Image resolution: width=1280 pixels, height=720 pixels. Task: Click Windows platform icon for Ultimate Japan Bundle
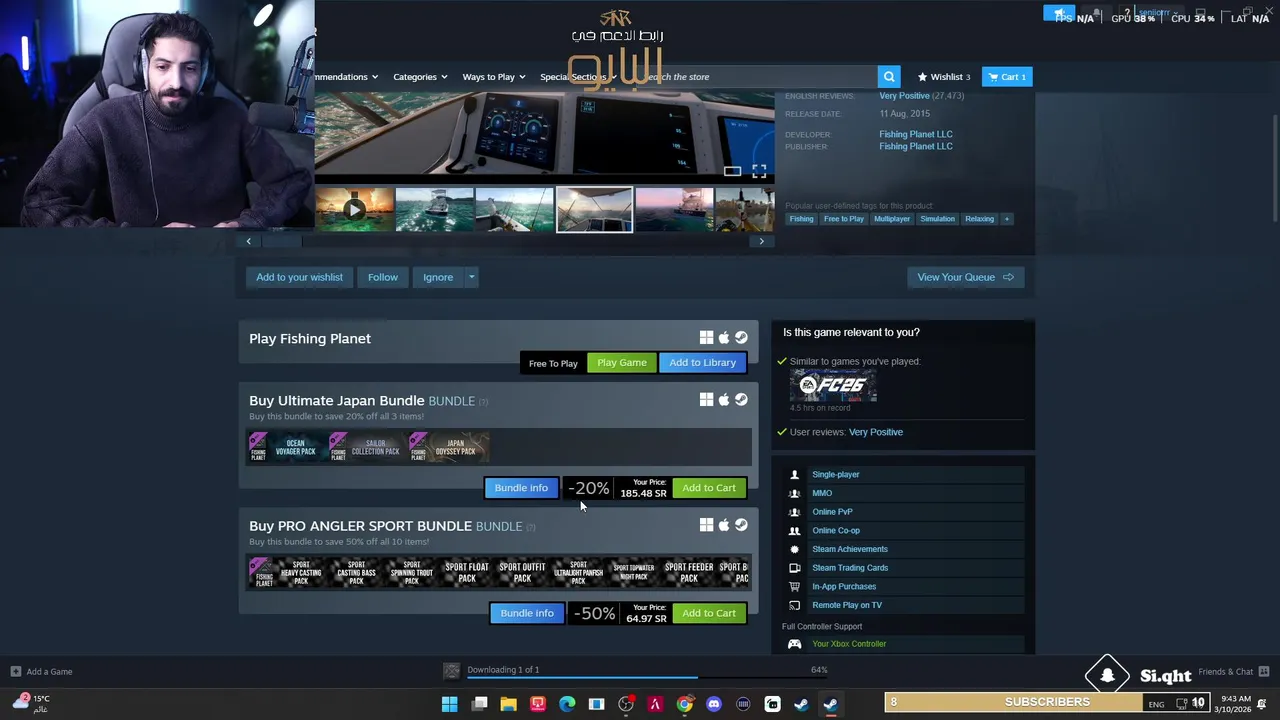[707, 399]
